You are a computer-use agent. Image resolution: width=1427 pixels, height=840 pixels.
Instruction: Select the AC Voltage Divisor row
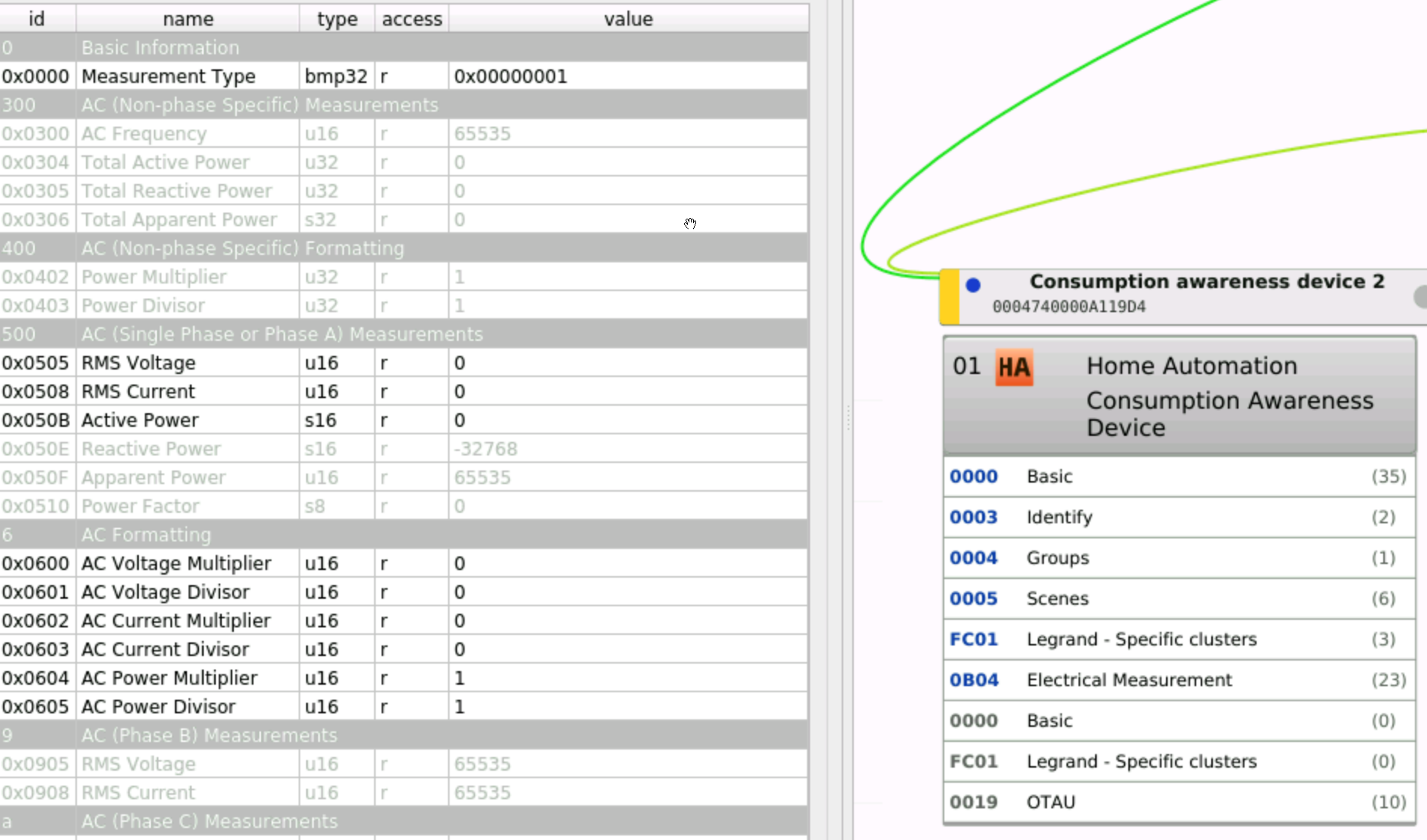pos(404,592)
